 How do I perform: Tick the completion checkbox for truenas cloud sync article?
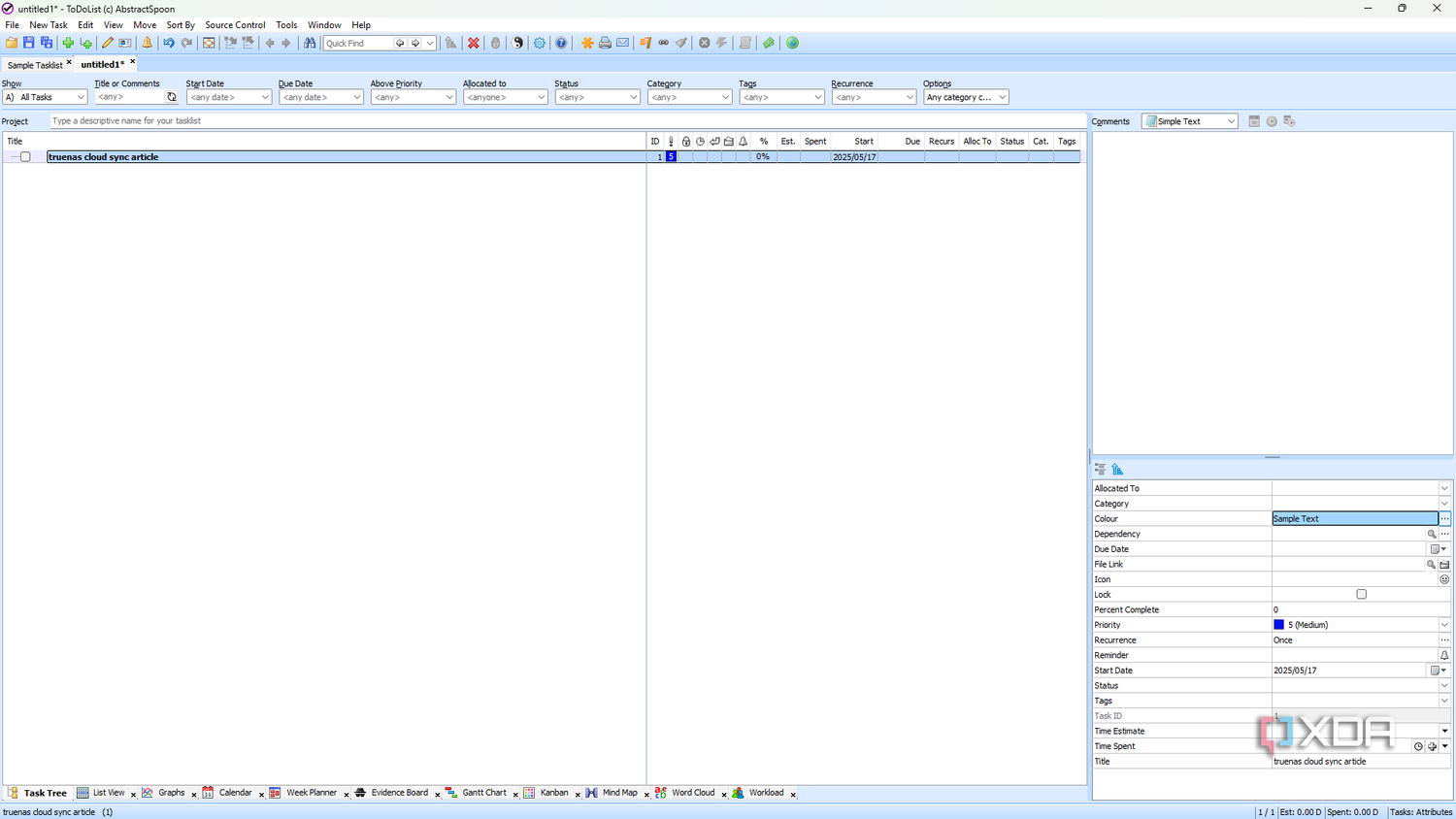(x=26, y=157)
